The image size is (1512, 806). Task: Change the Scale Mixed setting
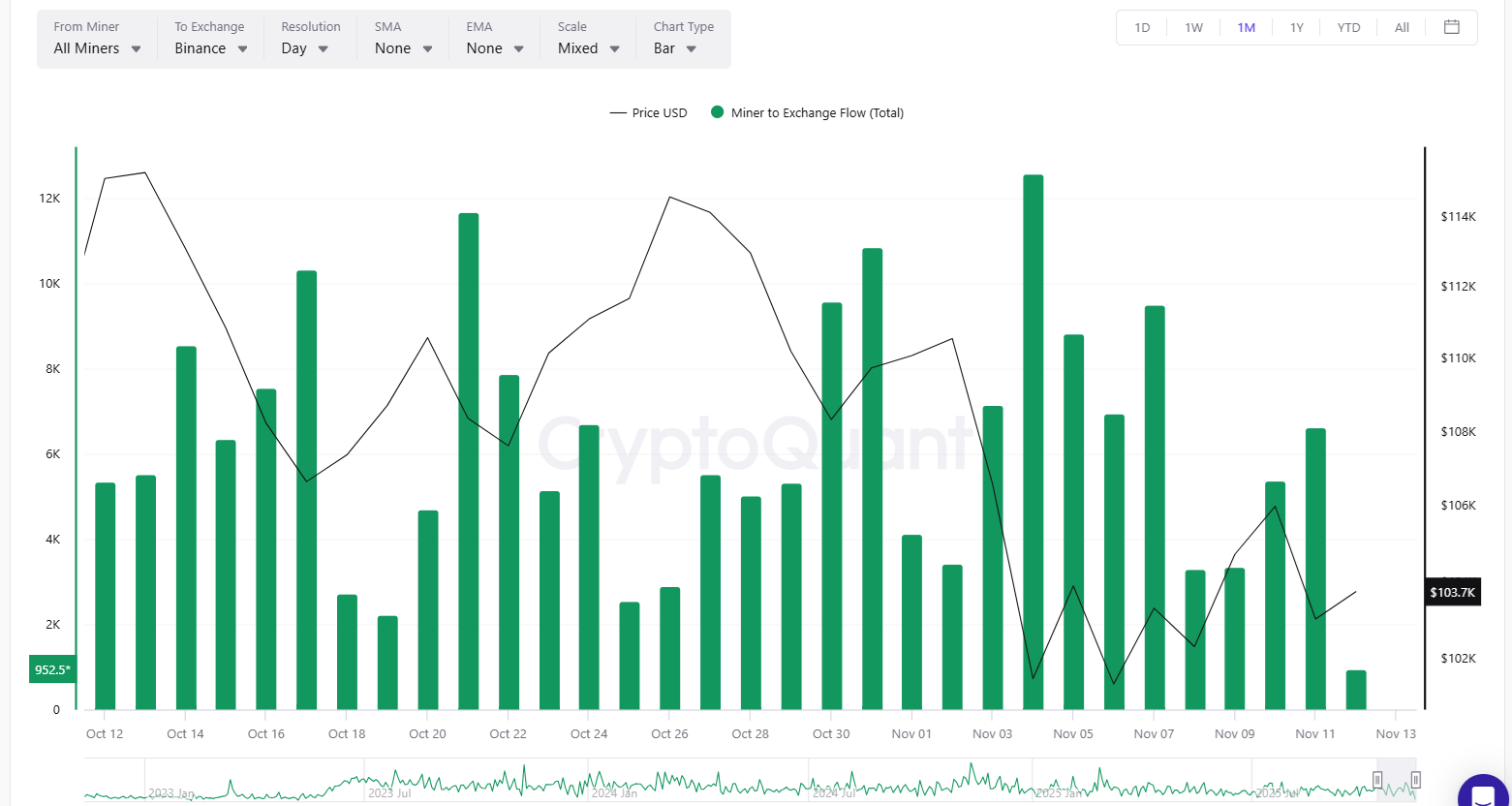[589, 48]
